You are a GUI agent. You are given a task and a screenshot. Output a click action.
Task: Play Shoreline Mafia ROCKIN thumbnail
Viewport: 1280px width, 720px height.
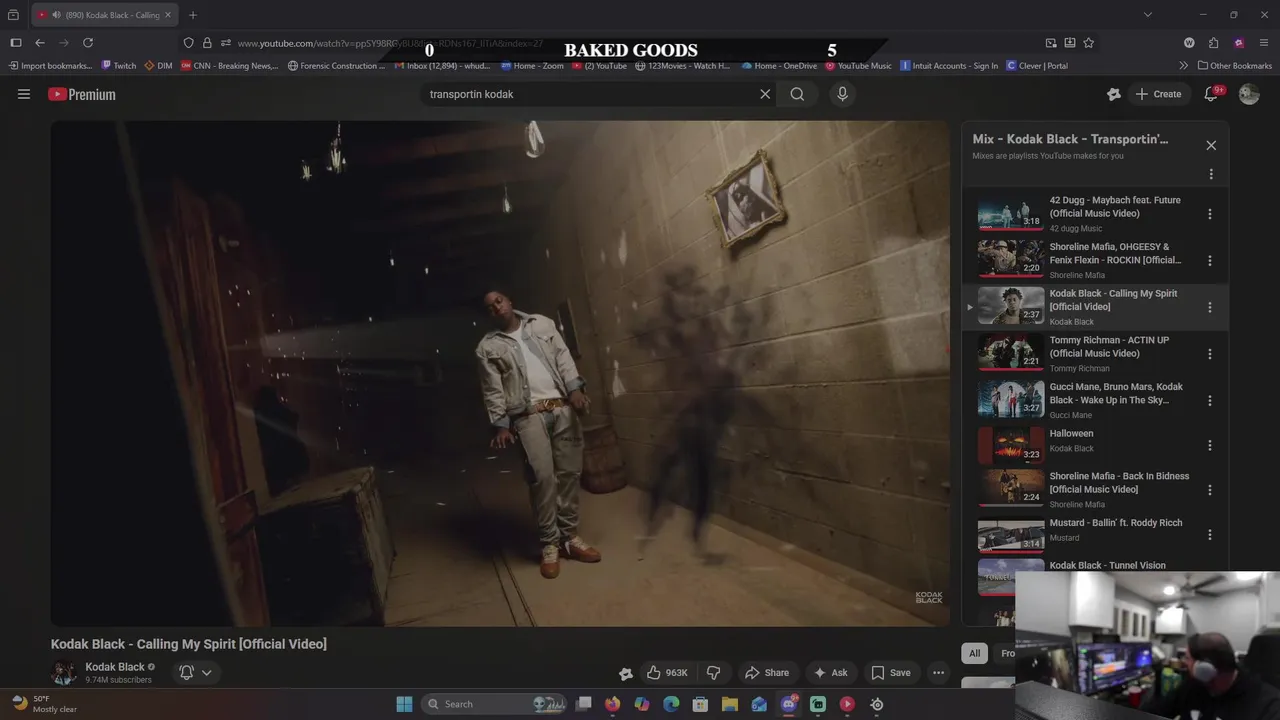tap(1010, 260)
